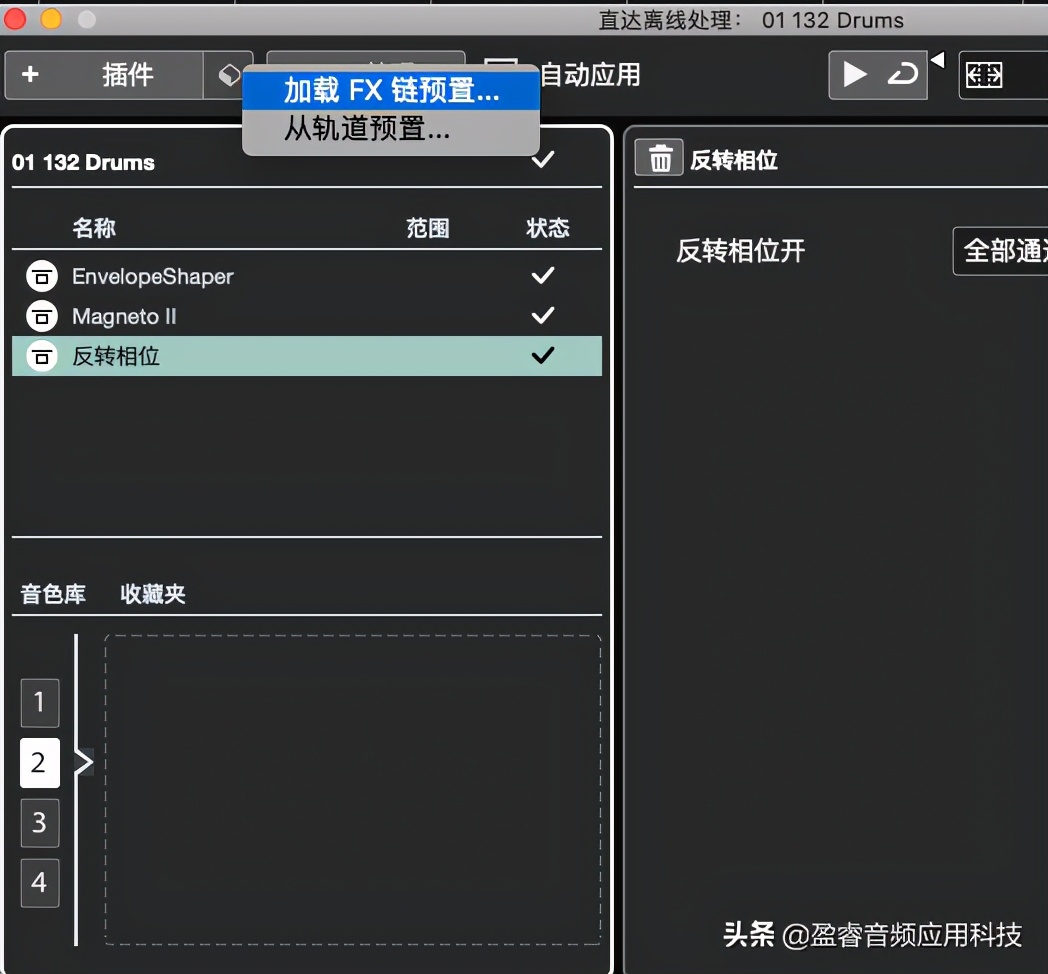This screenshot has width=1048, height=974.
Task: Click the extend process range icon
Action: pos(983,74)
